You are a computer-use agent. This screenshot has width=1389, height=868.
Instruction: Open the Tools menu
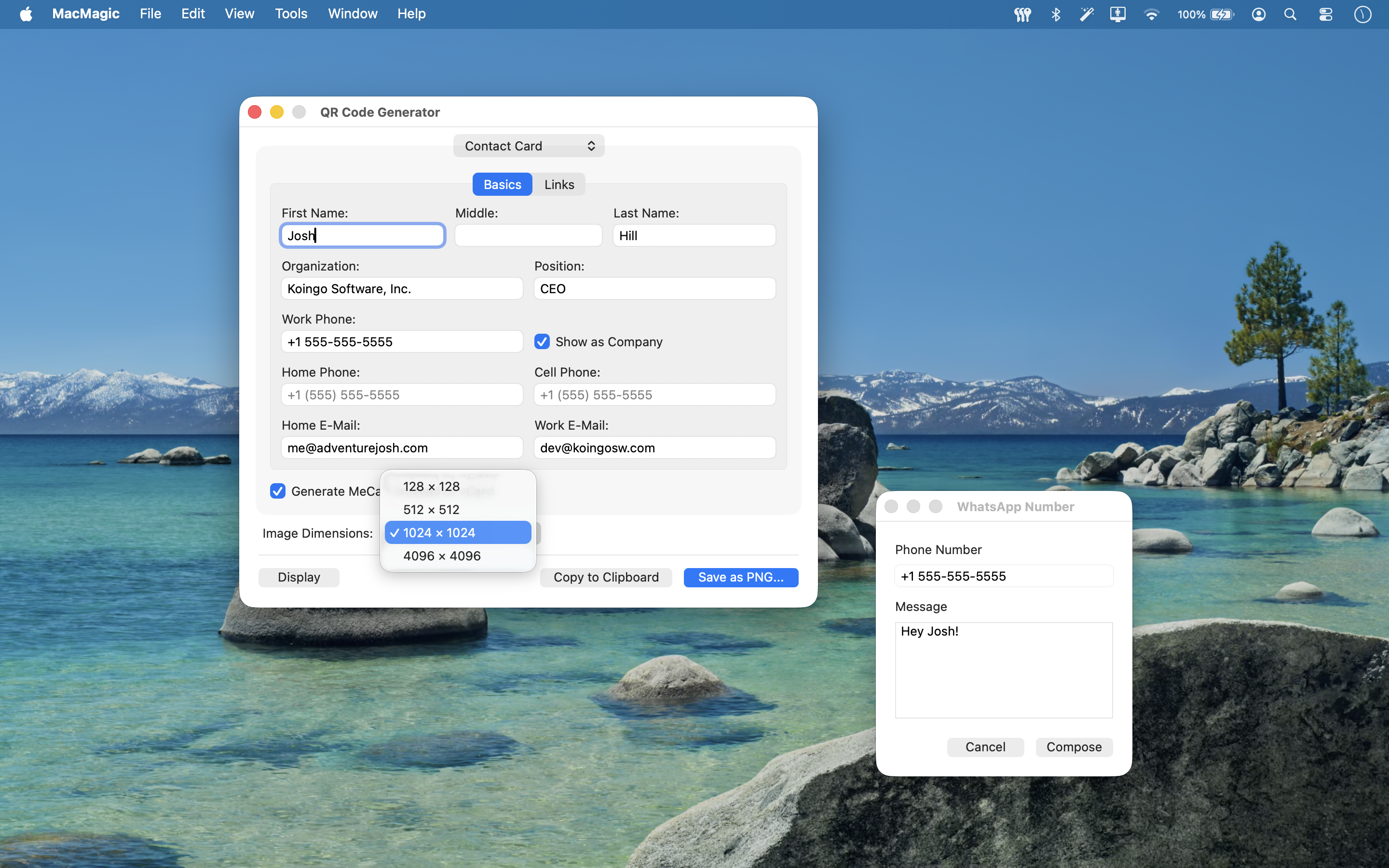(291, 14)
